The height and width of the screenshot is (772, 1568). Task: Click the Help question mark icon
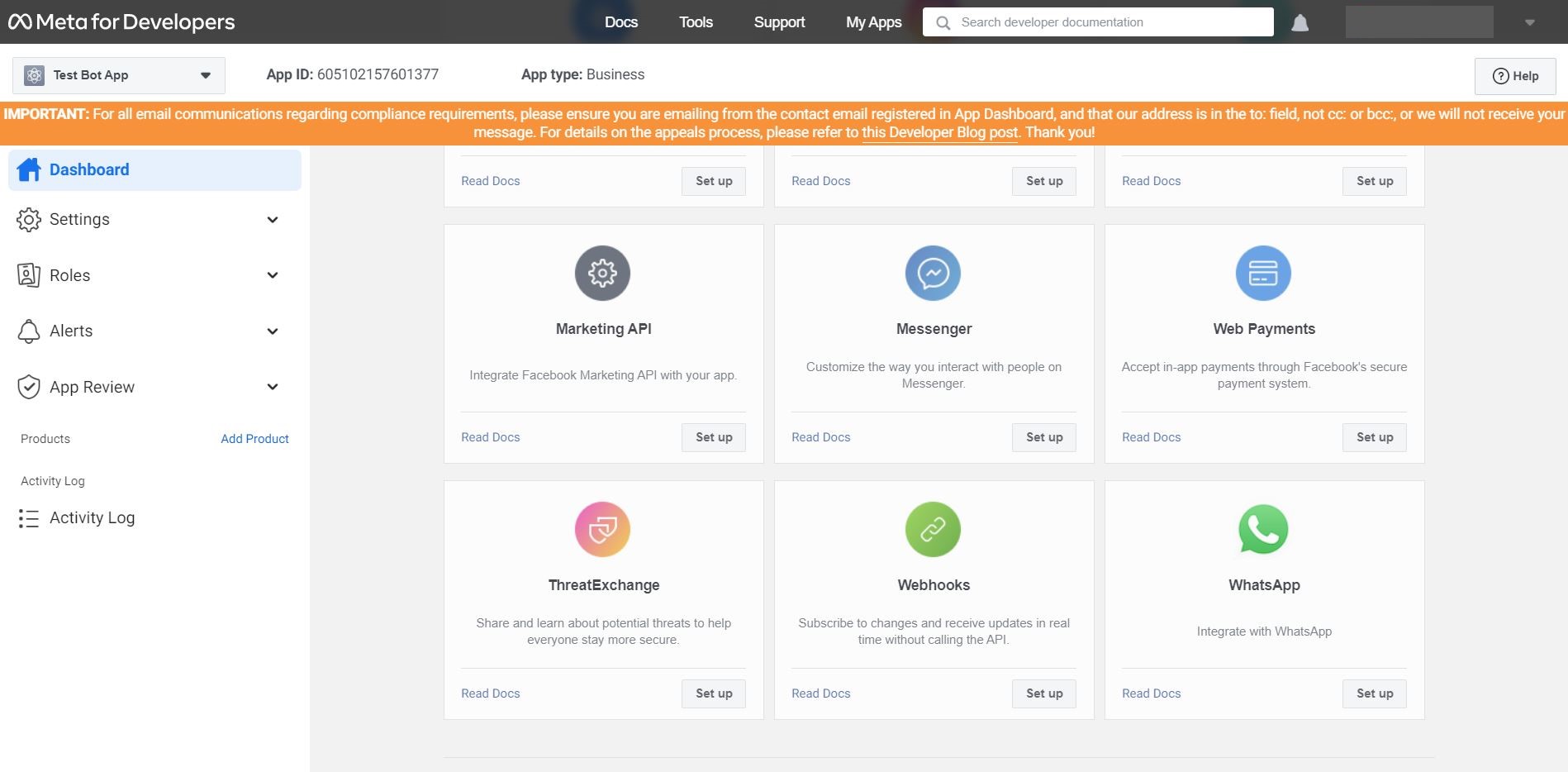[1500, 76]
